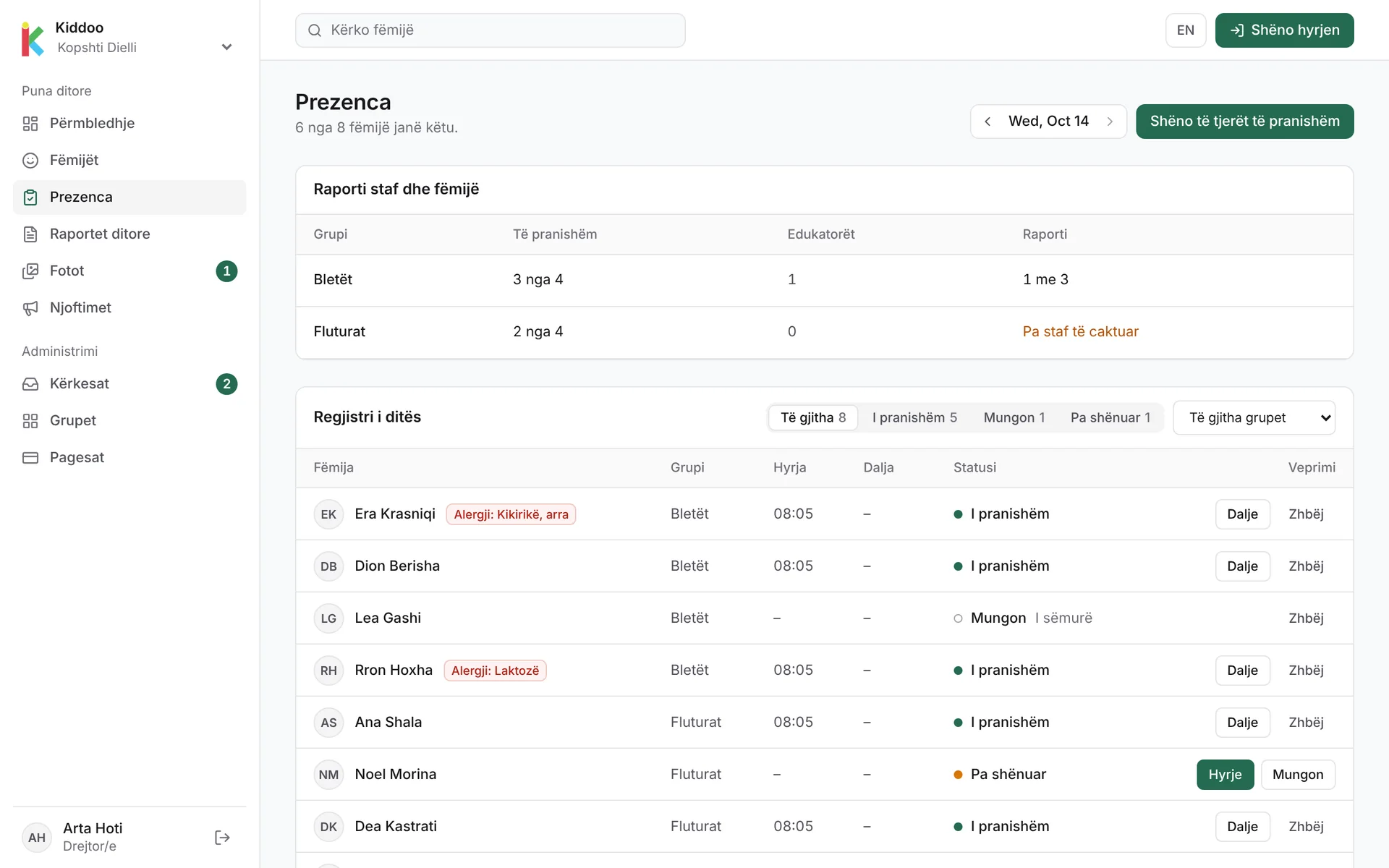
Task: Filter by Mungon 1 tab
Action: click(x=1014, y=417)
